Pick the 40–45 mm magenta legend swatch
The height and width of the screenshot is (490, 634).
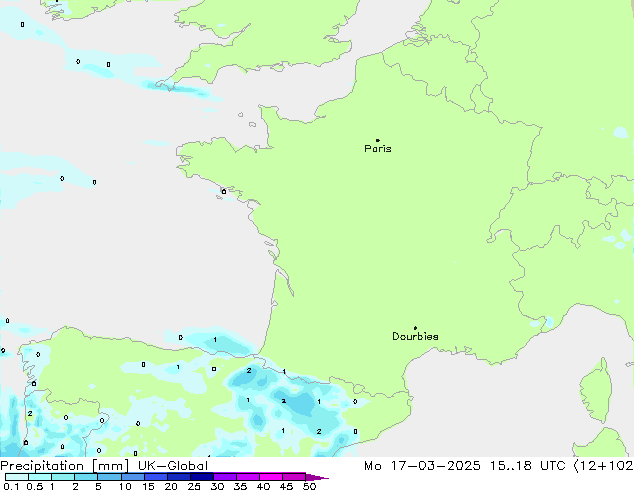coord(271,477)
